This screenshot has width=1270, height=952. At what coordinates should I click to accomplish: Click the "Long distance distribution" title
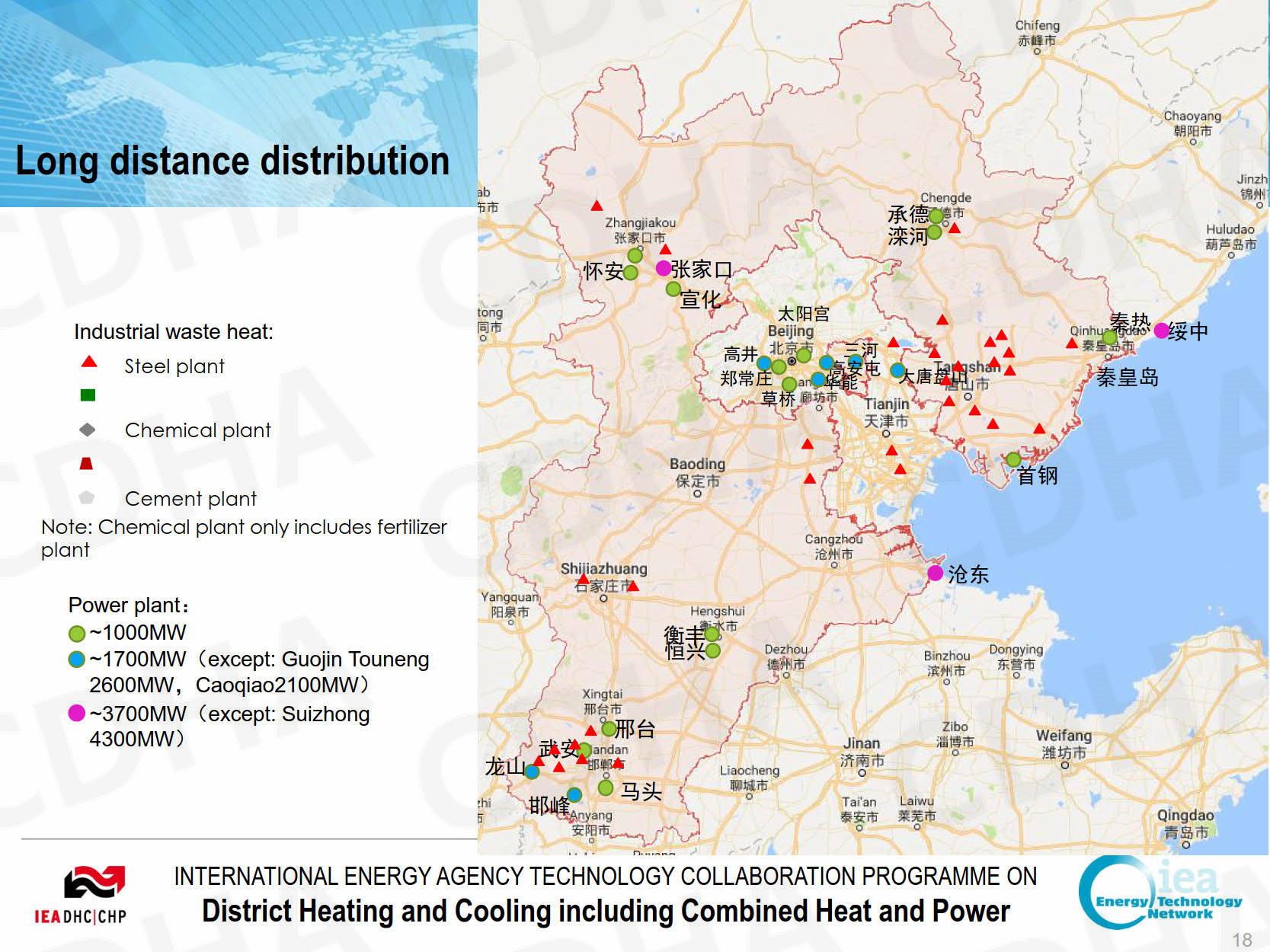point(232,161)
